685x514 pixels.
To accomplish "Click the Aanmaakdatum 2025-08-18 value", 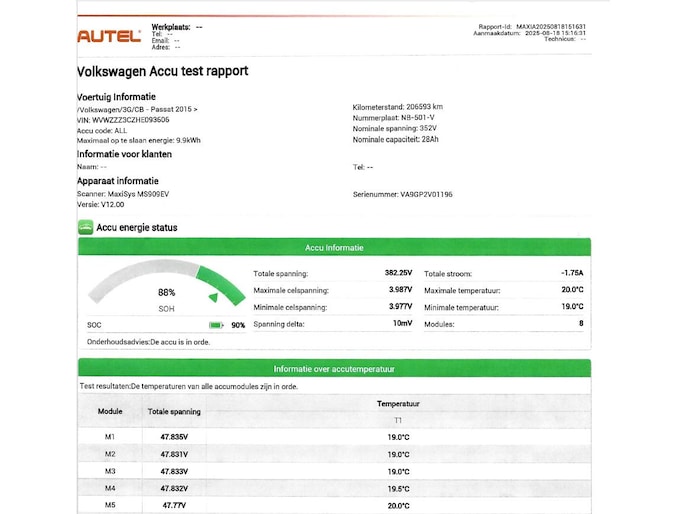I will click(x=555, y=33).
